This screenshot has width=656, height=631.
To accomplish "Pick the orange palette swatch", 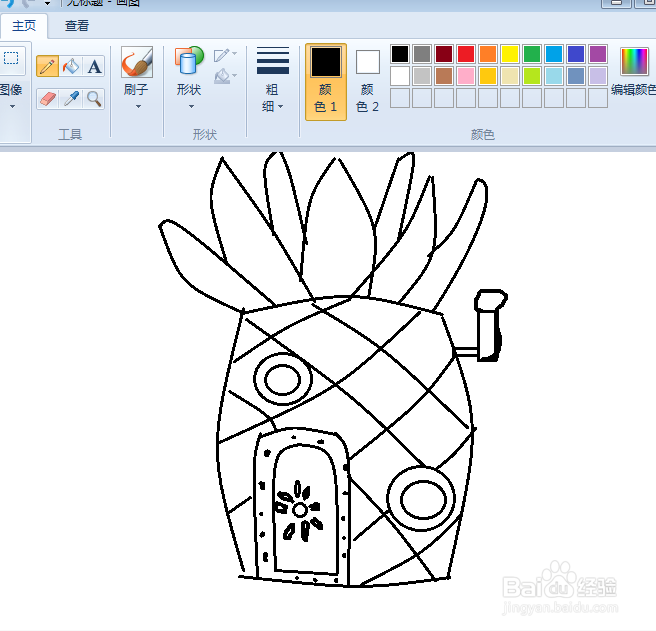I will pos(488,54).
